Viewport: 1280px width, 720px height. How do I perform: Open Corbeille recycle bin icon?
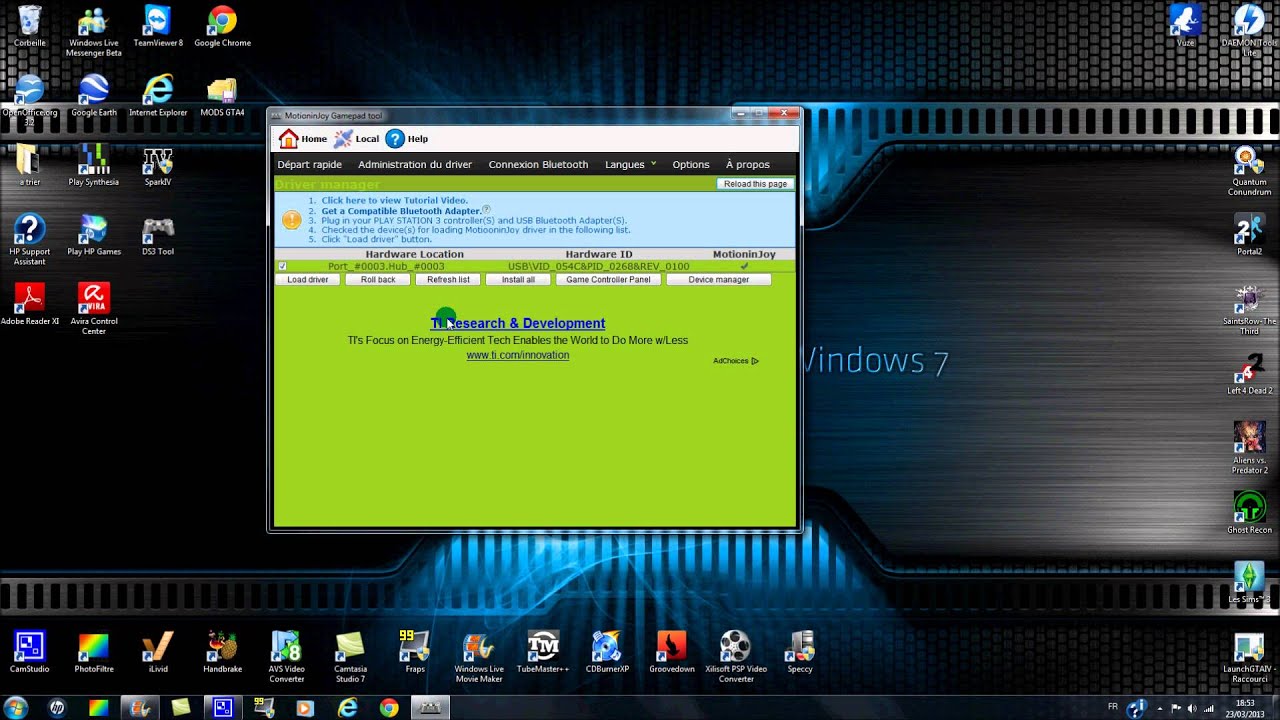(x=30, y=26)
